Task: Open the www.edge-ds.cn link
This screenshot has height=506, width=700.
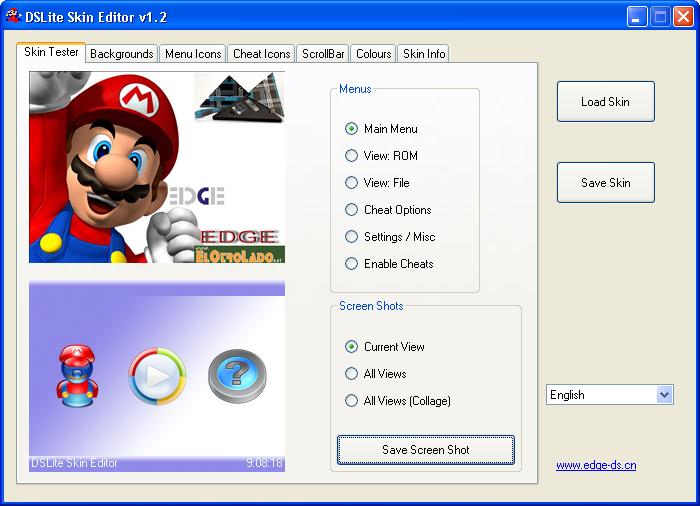Action: point(596,465)
